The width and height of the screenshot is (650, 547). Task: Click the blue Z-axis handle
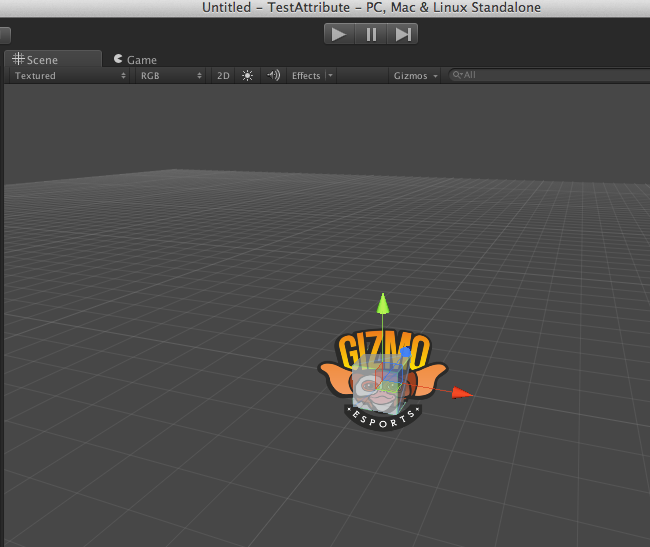(x=405, y=352)
